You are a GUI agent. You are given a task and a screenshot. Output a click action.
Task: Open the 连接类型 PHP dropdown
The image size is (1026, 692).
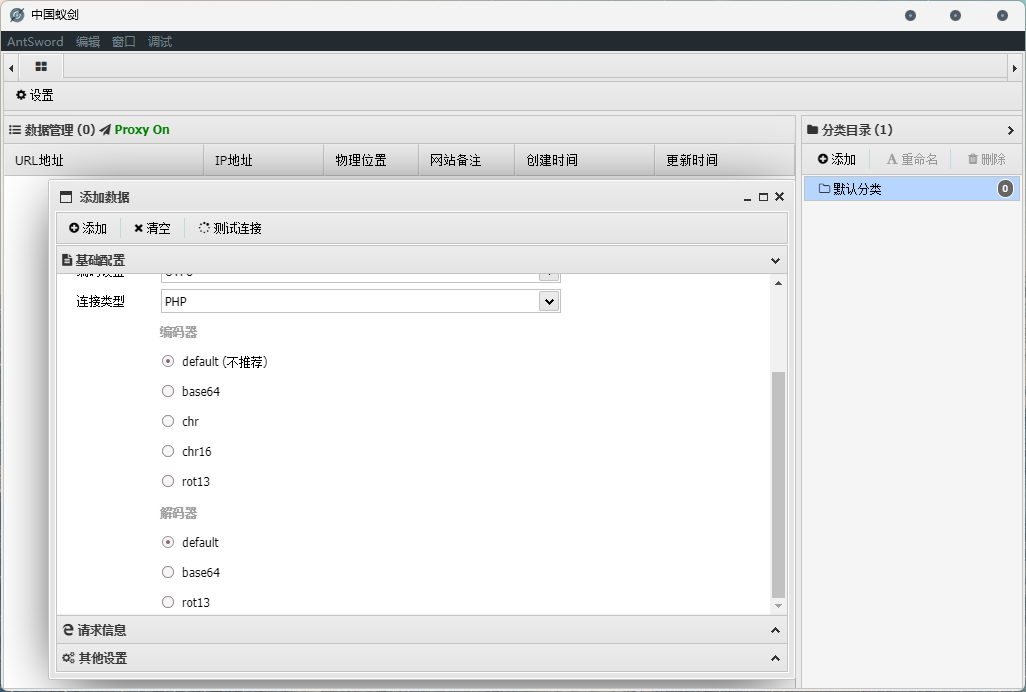click(x=547, y=301)
